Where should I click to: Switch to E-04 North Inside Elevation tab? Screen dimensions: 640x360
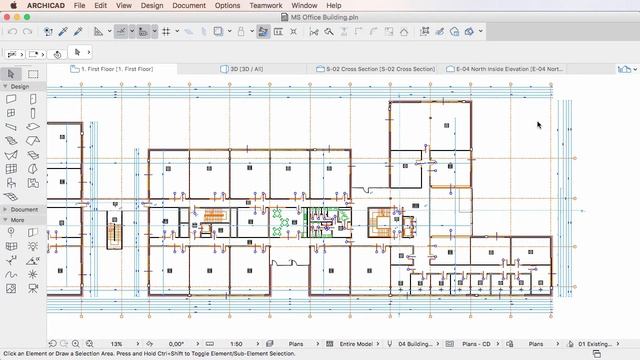tap(504, 69)
